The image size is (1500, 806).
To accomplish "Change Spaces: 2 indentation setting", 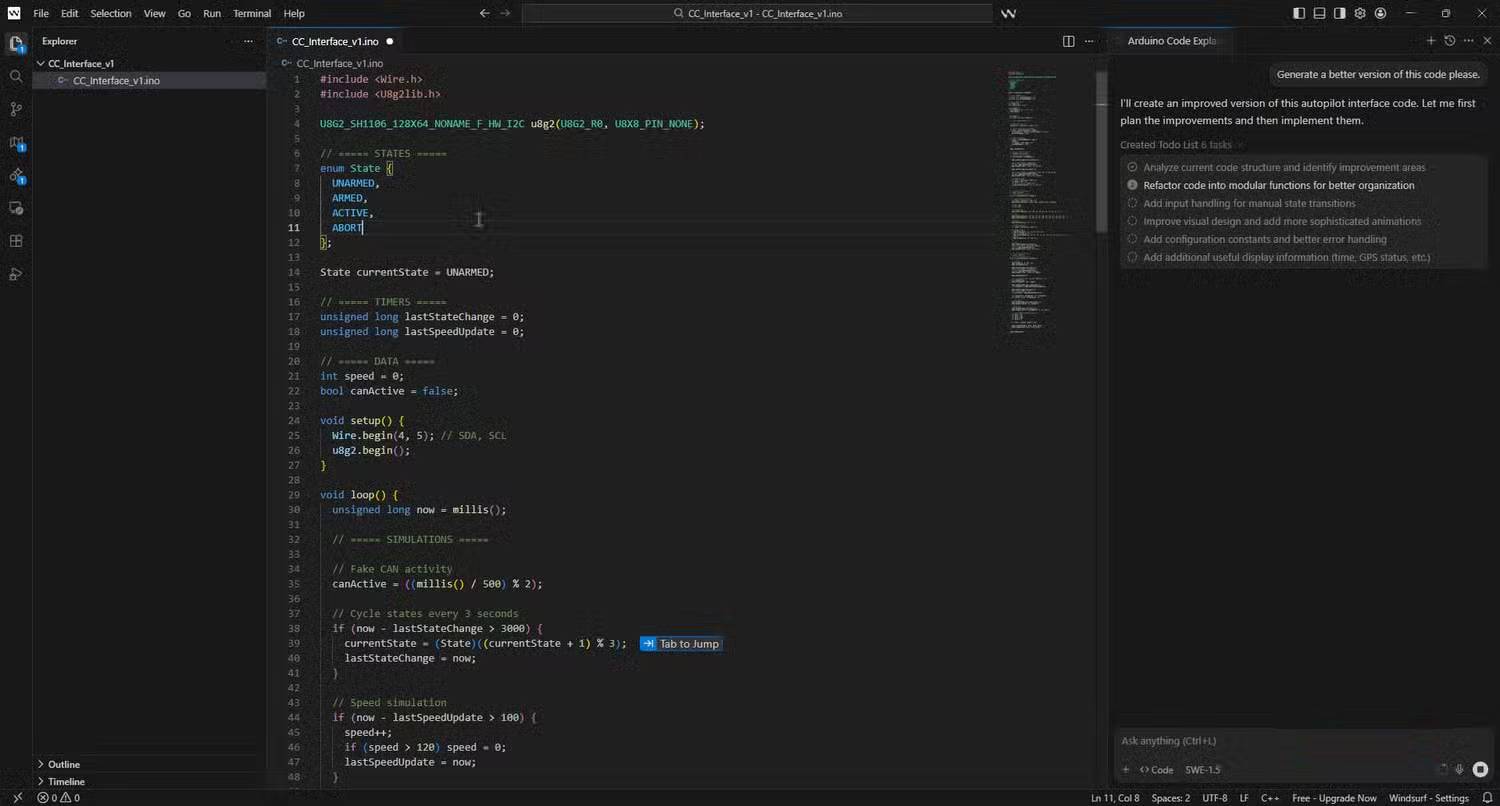I will [1170, 798].
